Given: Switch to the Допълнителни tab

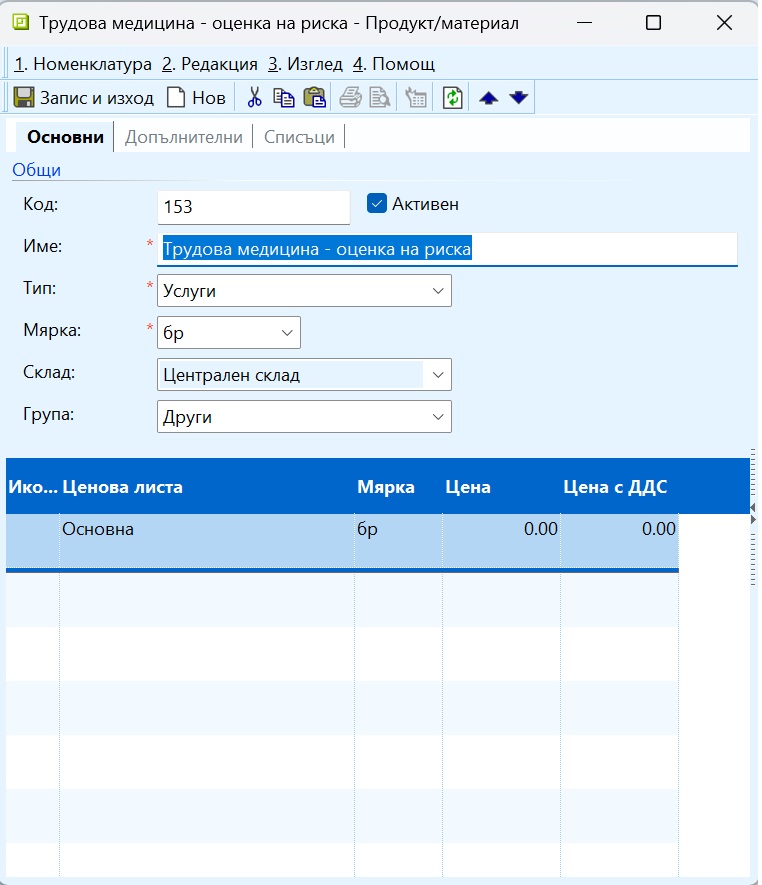Looking at the screenshot, I should [183, 137].
